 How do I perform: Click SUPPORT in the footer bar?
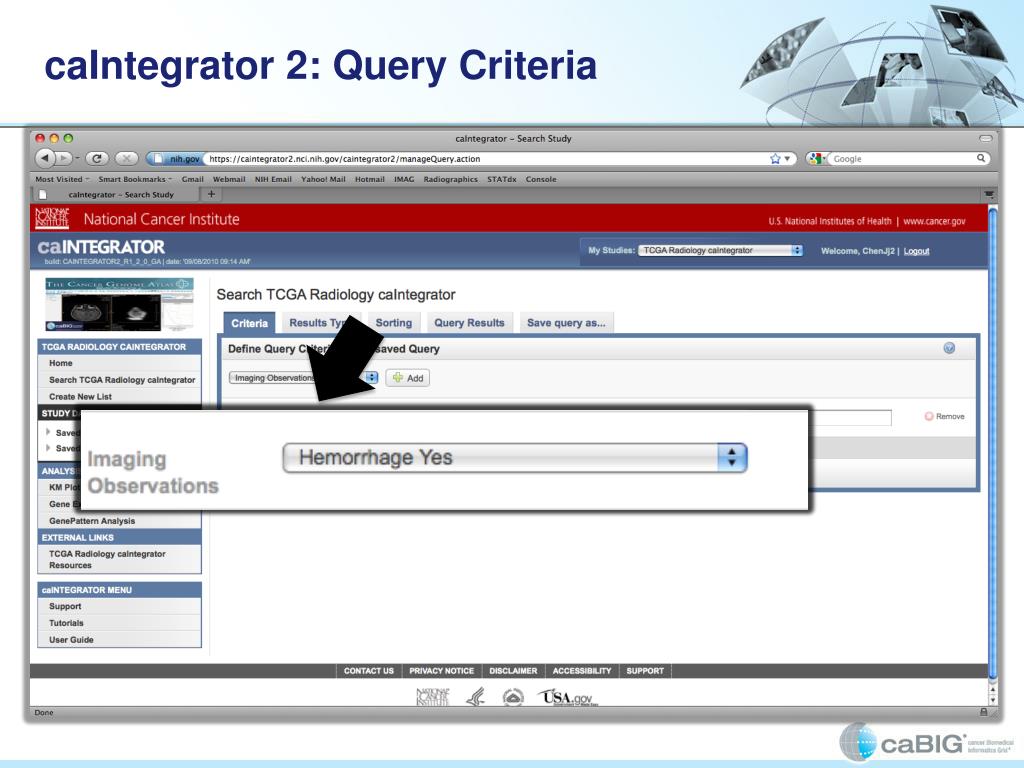645,671
